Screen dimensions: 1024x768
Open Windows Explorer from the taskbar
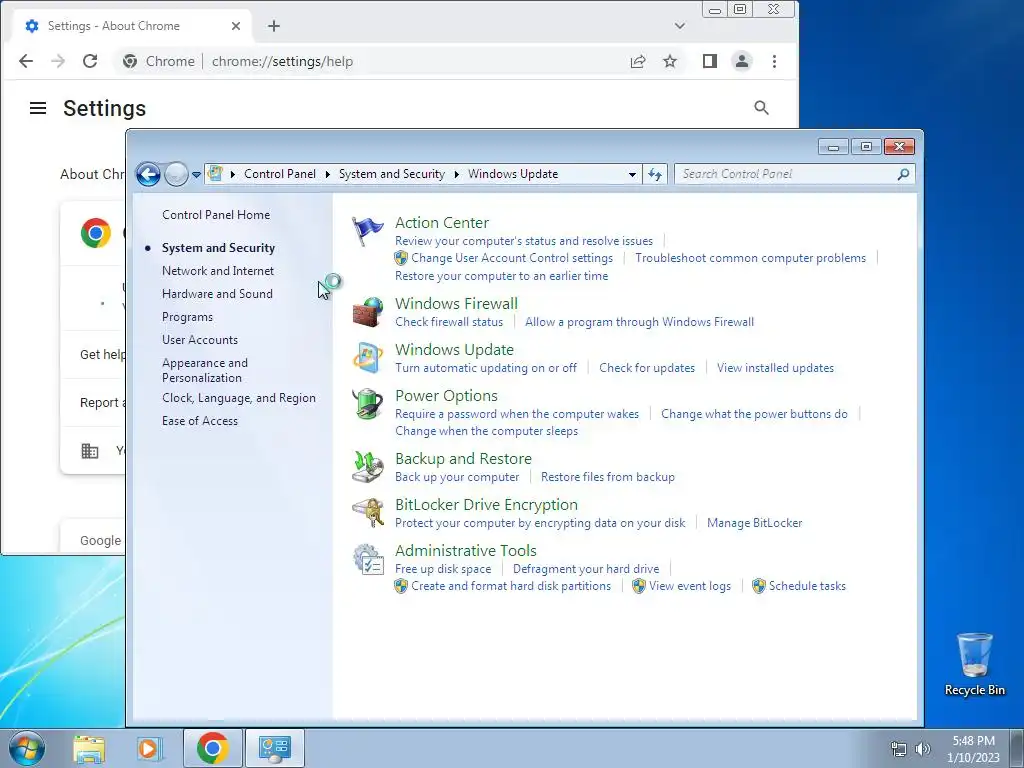[89, 748]
